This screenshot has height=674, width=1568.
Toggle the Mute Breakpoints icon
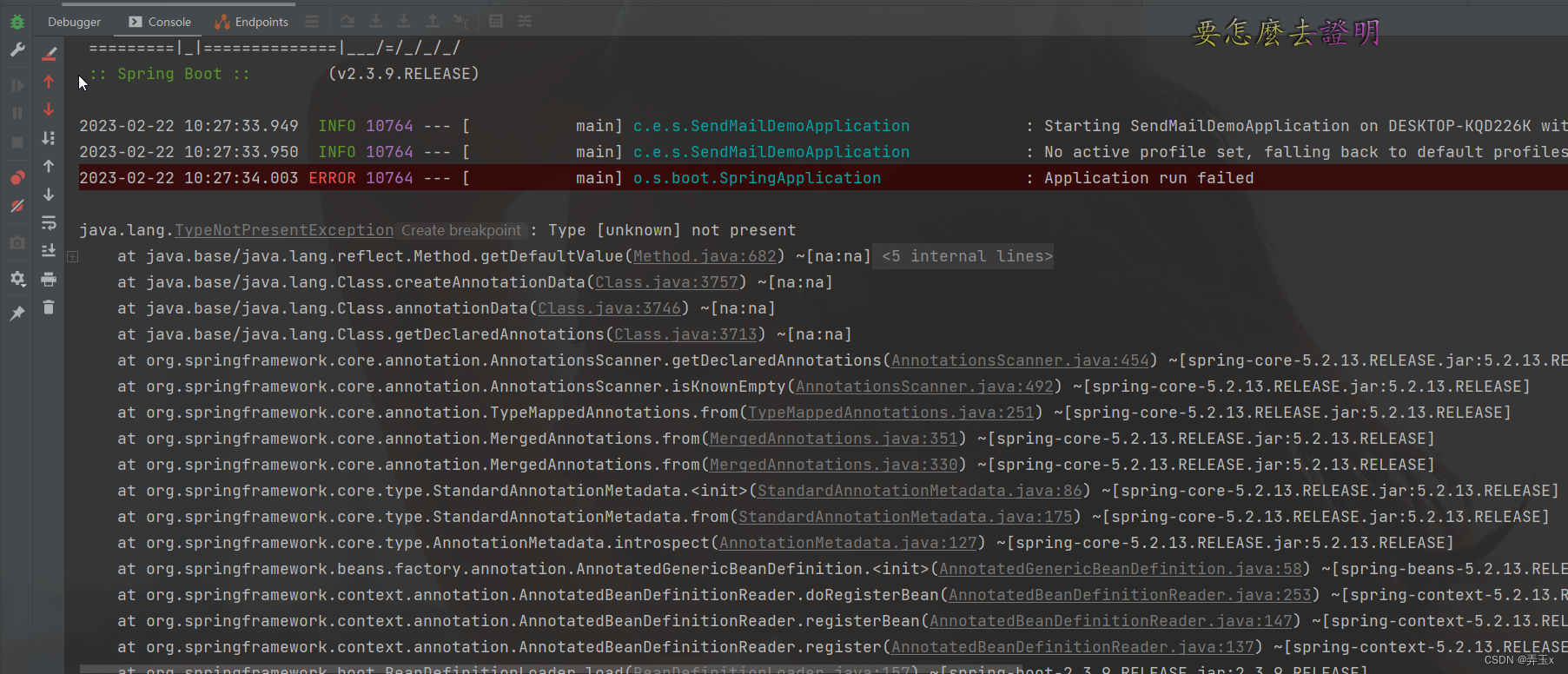17,206
